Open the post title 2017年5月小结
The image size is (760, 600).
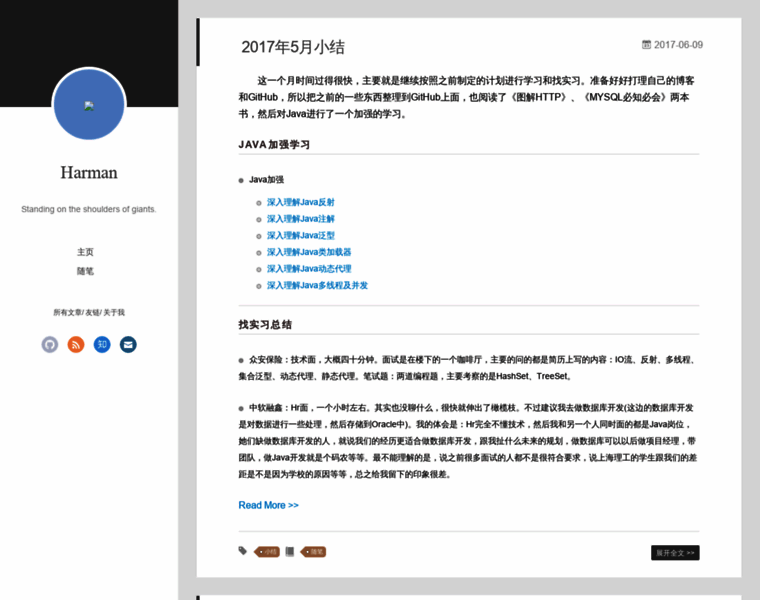[293, 47]
